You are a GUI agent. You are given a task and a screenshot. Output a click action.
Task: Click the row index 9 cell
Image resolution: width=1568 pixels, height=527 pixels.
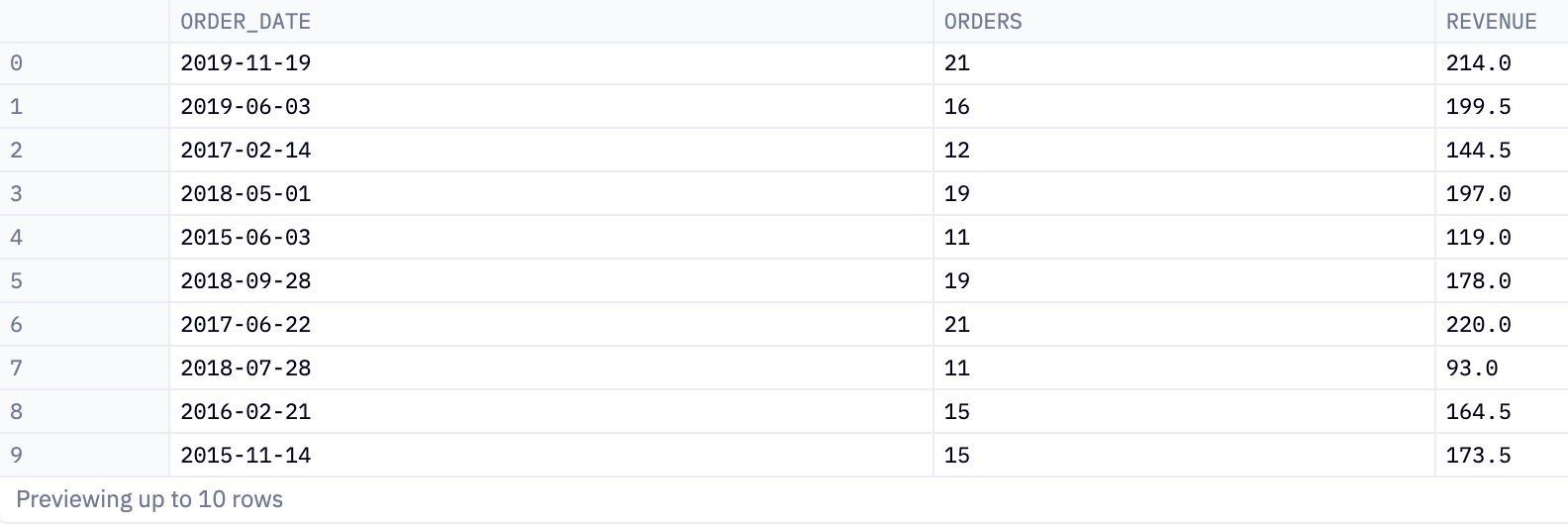[84, 456]
